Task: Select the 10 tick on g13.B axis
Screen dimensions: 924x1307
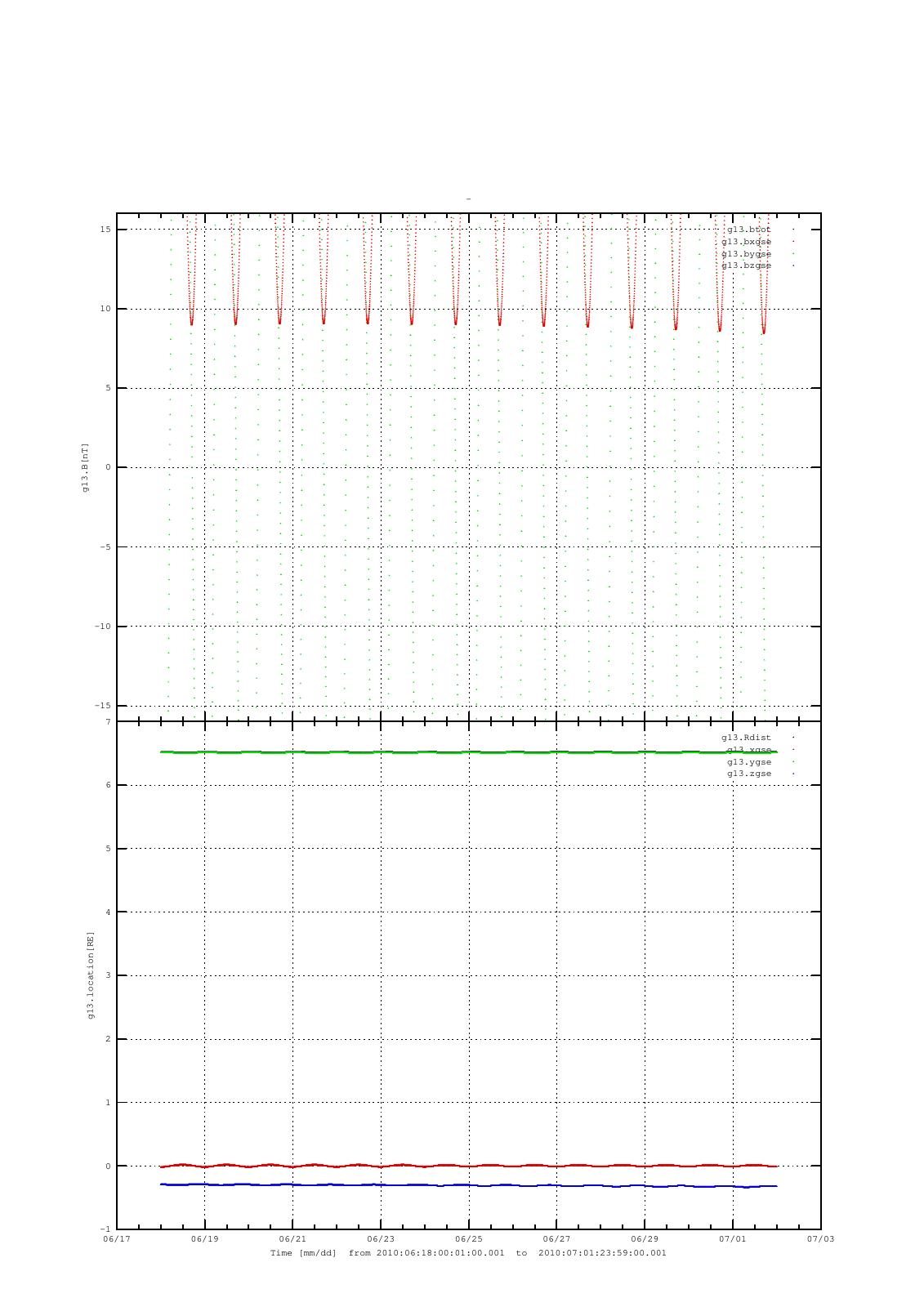Action: [105, 309]
